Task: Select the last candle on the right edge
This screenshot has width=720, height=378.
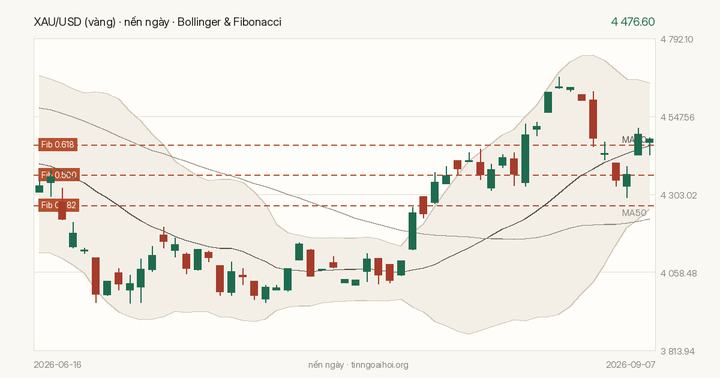Action: click(650, 142)
